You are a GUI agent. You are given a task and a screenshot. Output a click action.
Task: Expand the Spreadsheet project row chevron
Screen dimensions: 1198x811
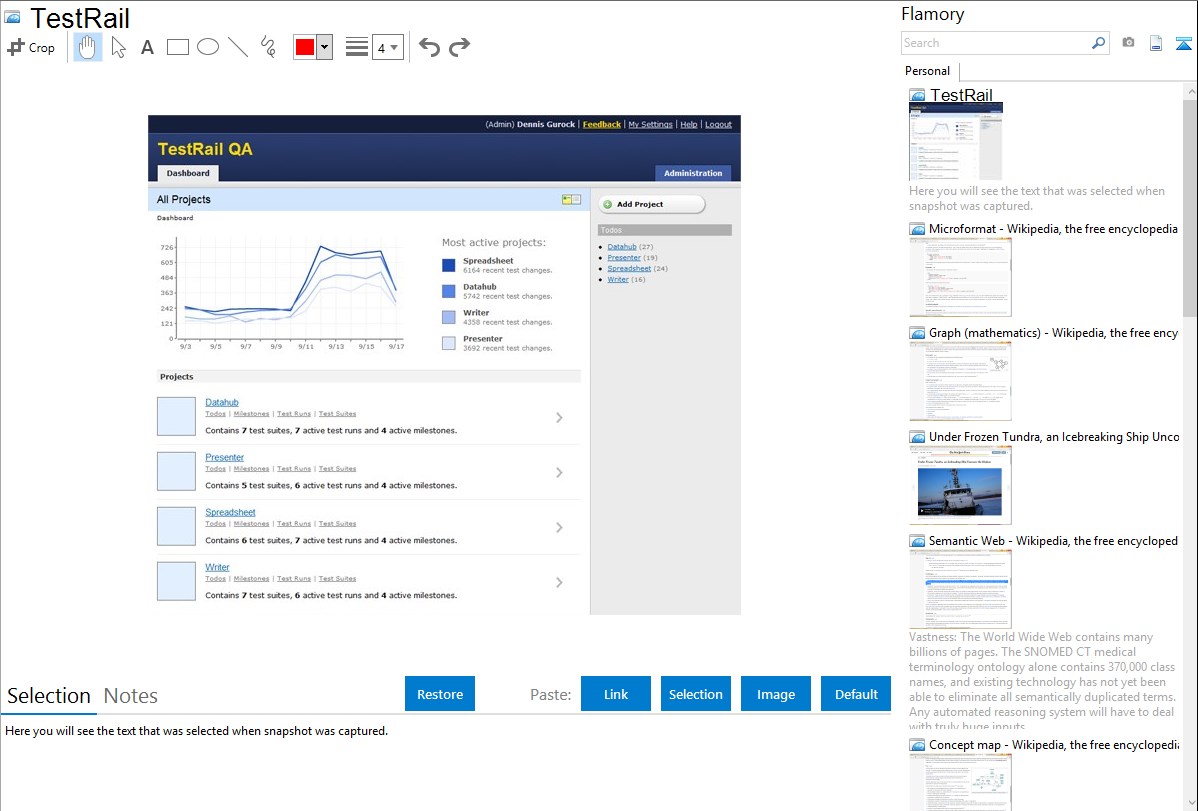click(x=559, y=527)
